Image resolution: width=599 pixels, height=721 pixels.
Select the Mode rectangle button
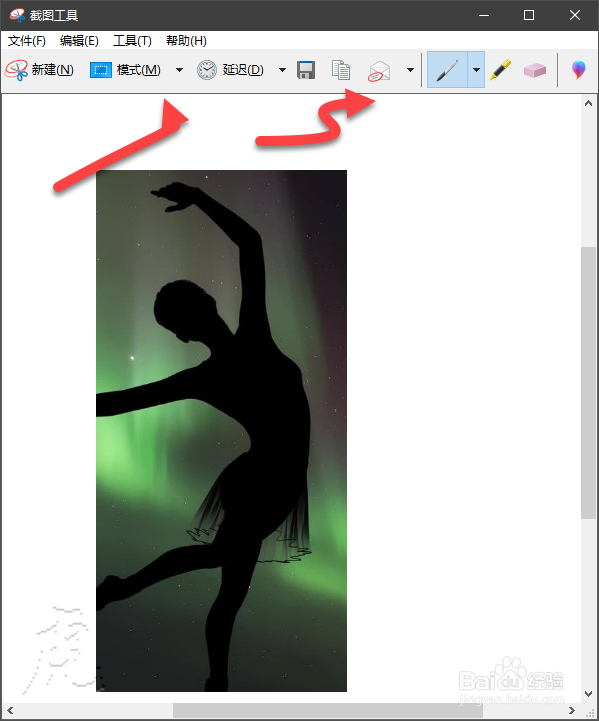pos(126,70)
